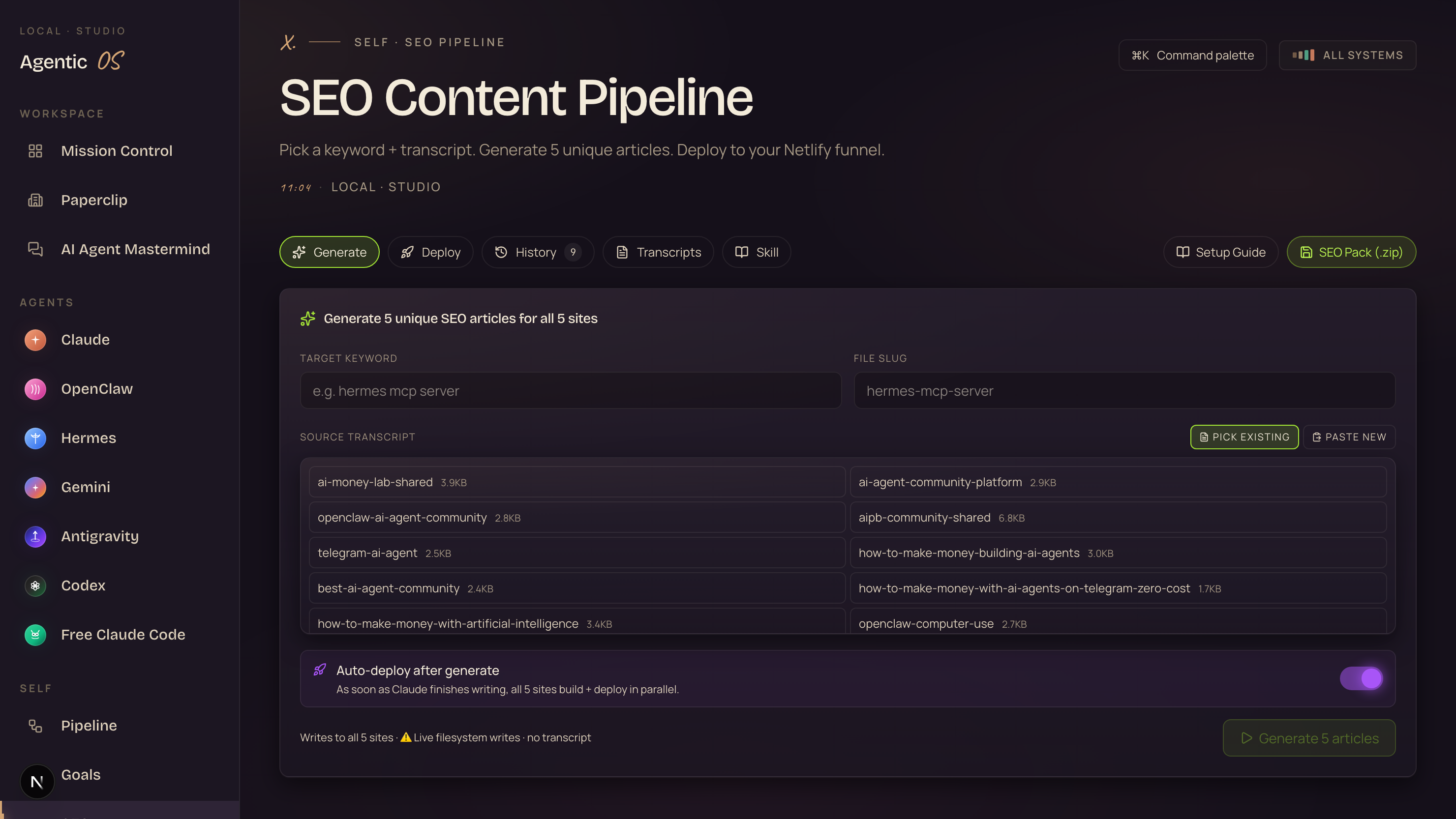Select openclaw-computer-use transcript
The height and width of the screenshot is (819, 1456).
[x=1118, y=621]
